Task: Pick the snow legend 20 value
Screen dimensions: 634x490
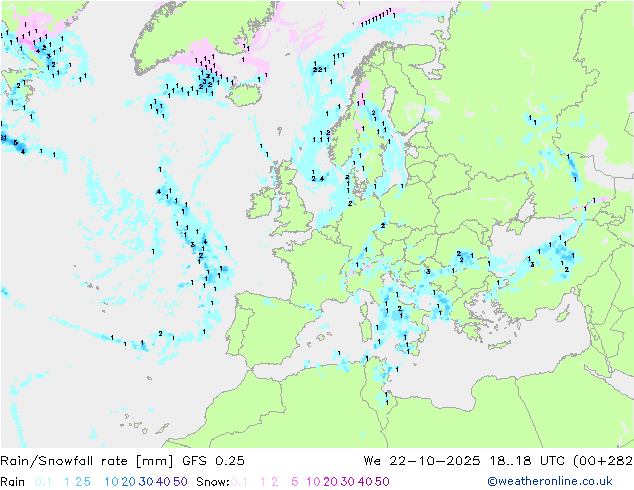Action: (x=330, y=482)
